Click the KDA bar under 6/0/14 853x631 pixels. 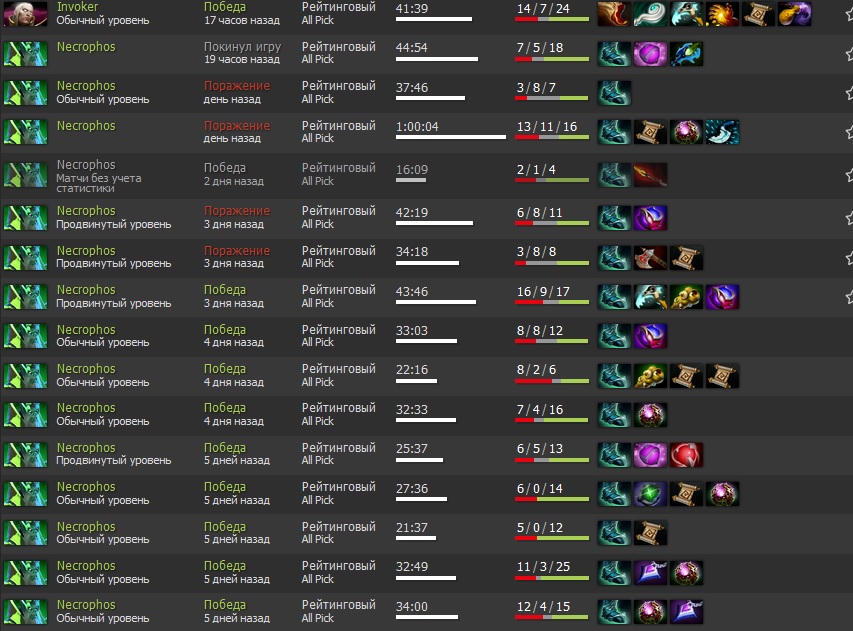[x=552, y=499]
